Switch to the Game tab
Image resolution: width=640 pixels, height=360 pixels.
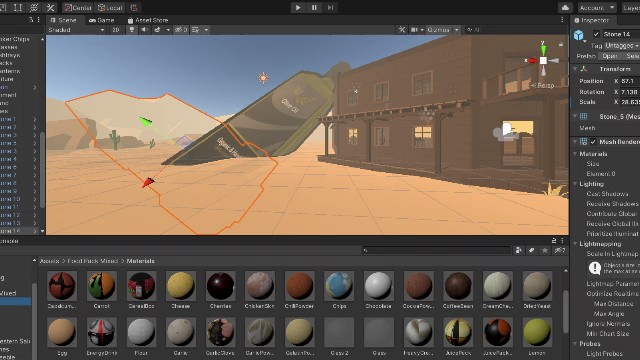[x=102, y=20]
